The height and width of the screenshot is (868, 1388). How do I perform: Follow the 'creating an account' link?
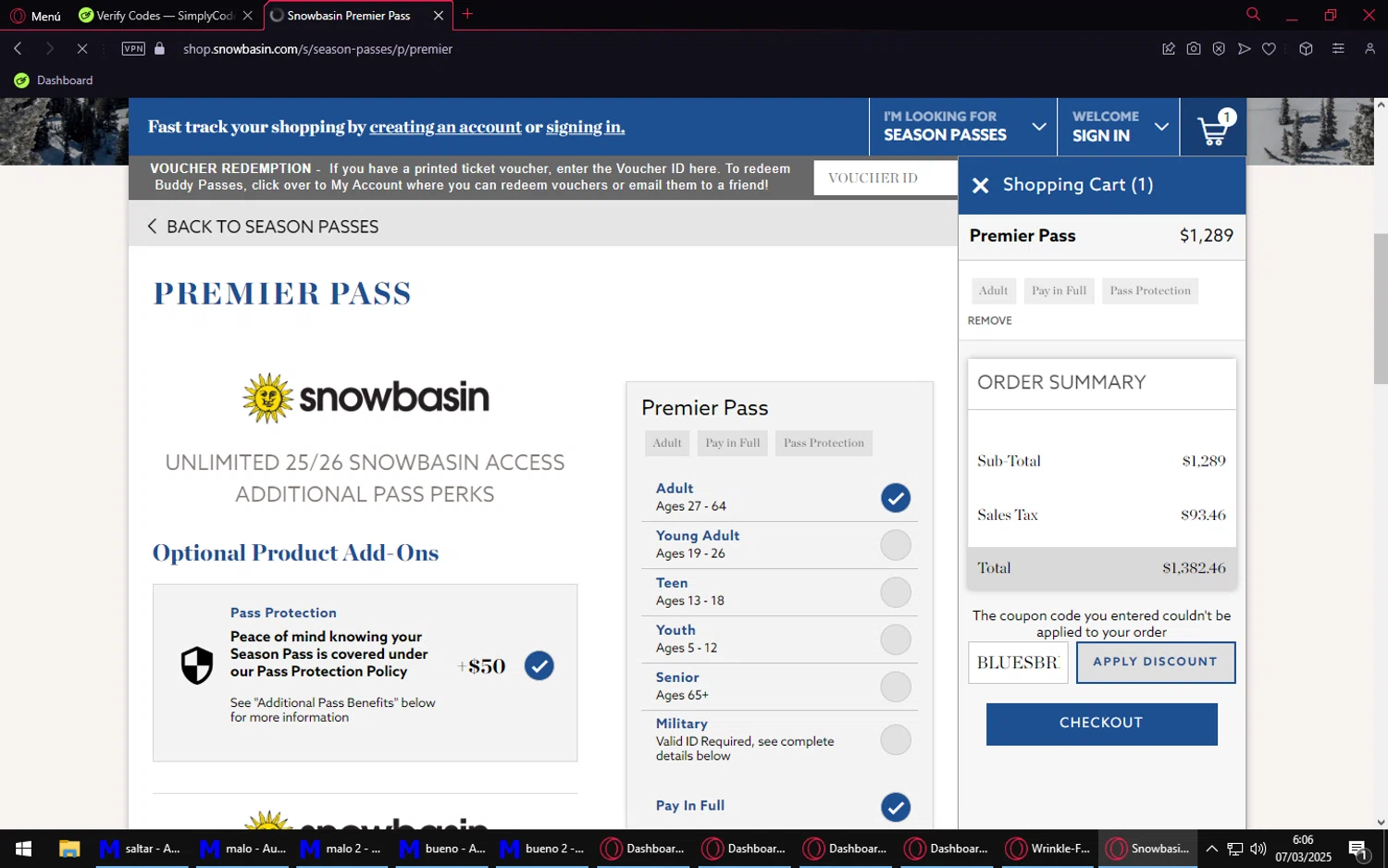[445, 127]
